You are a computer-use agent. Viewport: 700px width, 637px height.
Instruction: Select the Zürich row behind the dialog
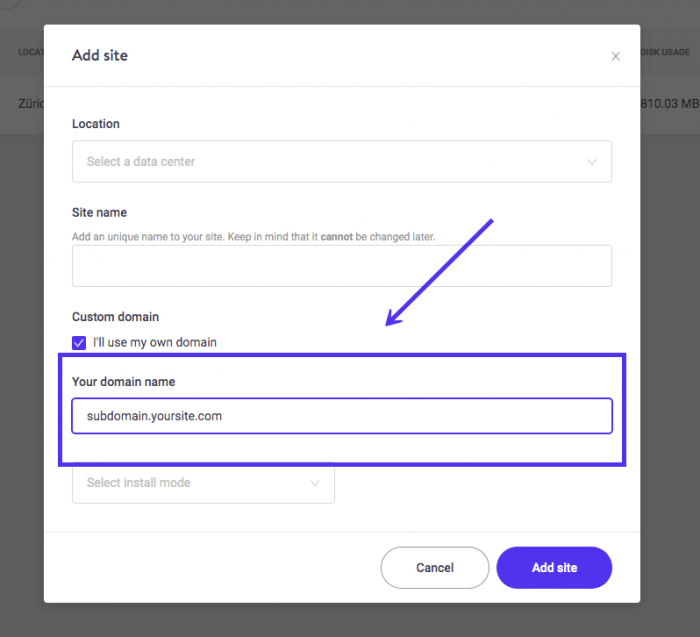point(28,102)
